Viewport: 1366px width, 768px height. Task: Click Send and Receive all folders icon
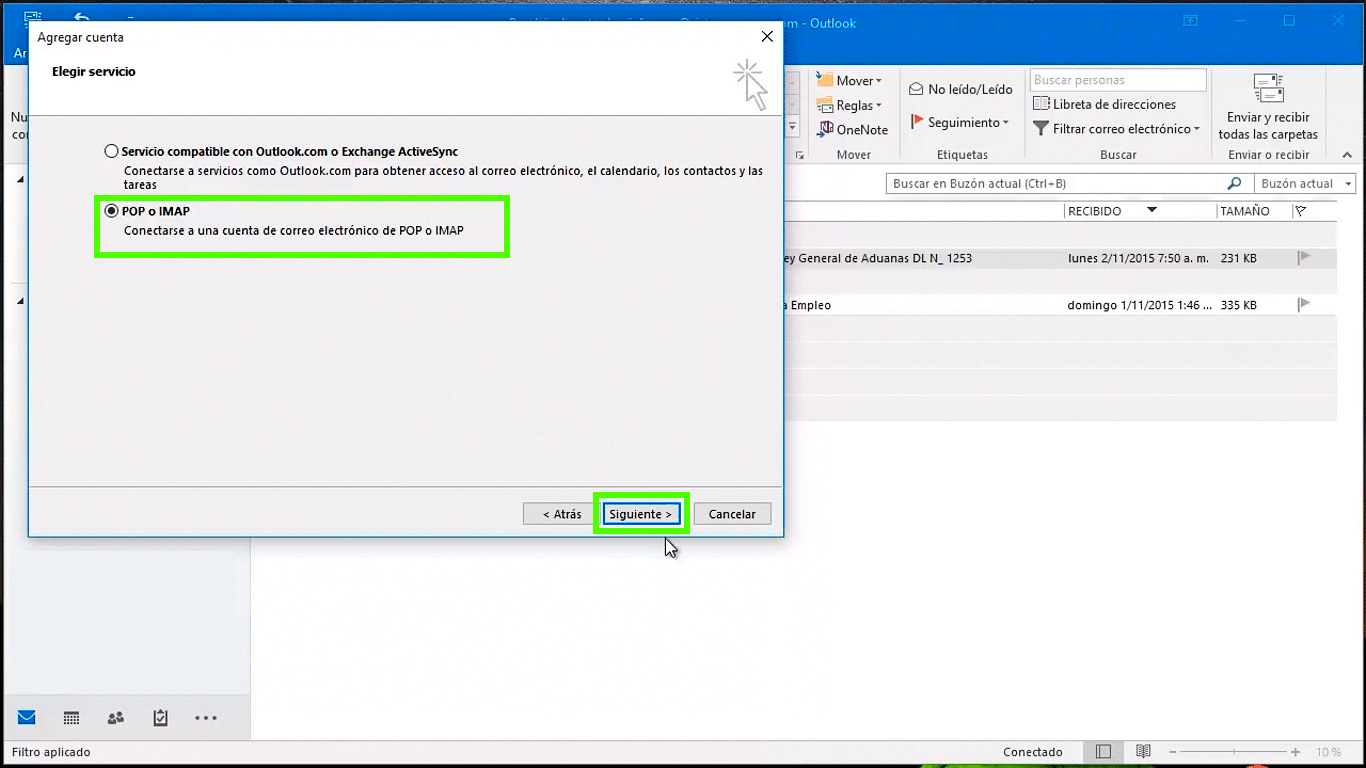pos(1268,90)
